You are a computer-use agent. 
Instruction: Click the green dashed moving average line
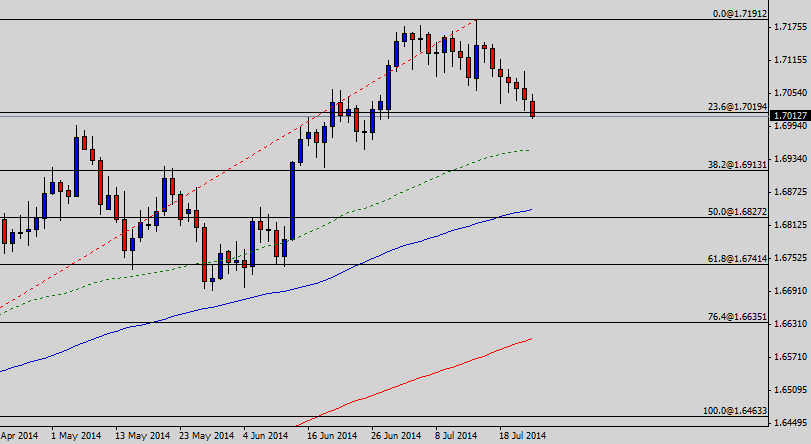click(400, 188)
